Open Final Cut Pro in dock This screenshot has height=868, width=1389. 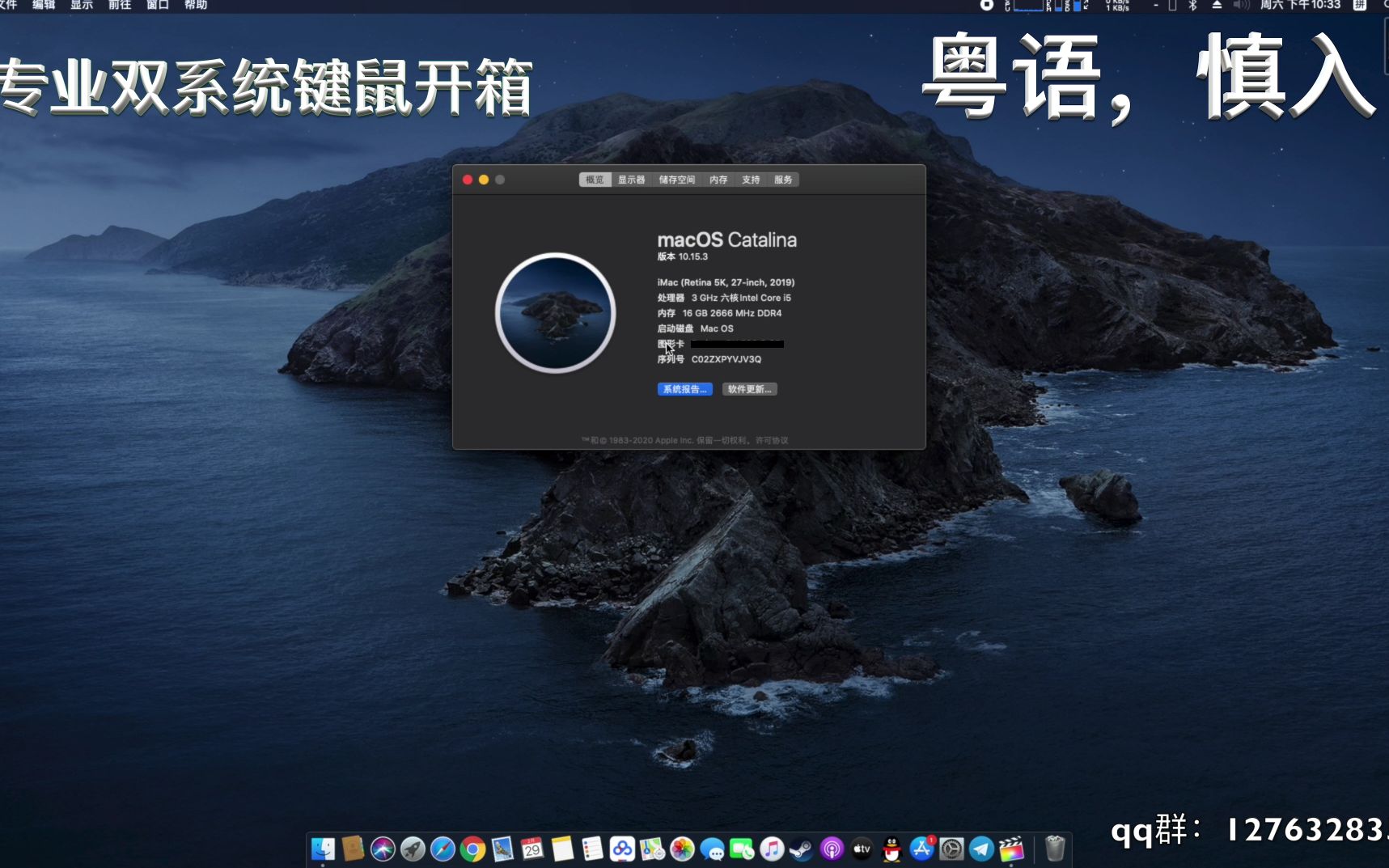coord(1011,849)
